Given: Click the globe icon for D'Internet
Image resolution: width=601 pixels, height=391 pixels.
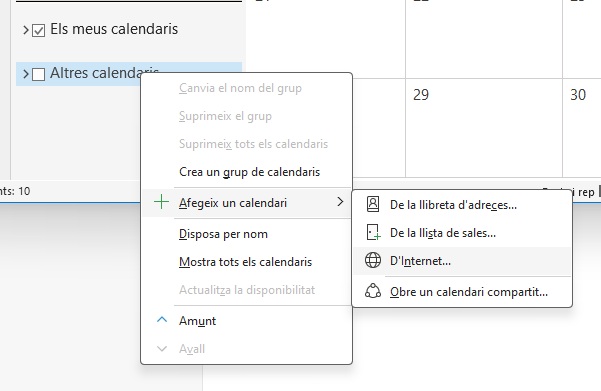Looking at the screenshot, I should [373, 260].
